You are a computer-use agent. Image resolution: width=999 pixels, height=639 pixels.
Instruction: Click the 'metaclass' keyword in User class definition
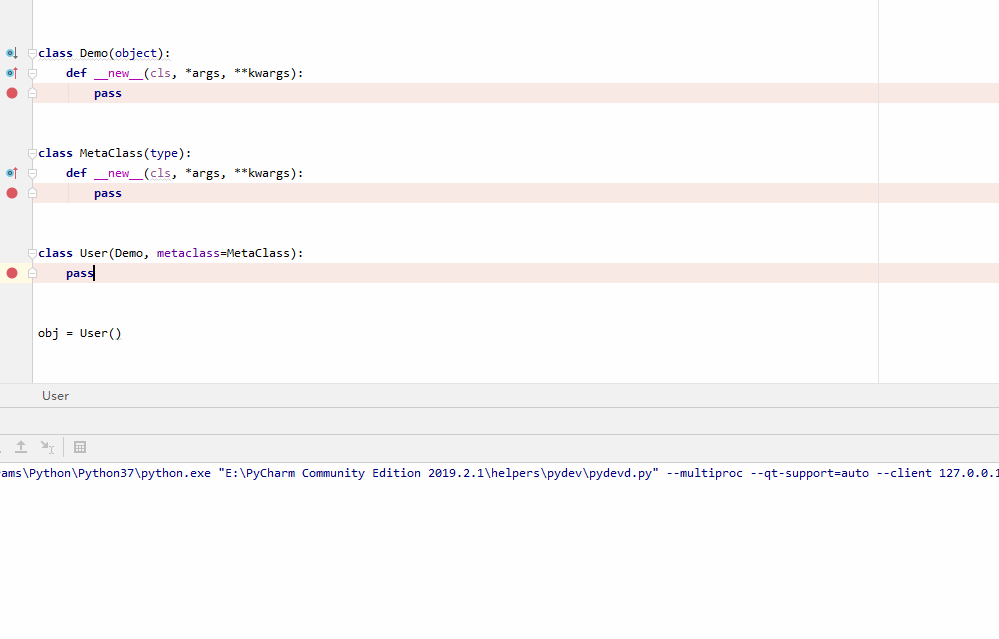point(188,253)
